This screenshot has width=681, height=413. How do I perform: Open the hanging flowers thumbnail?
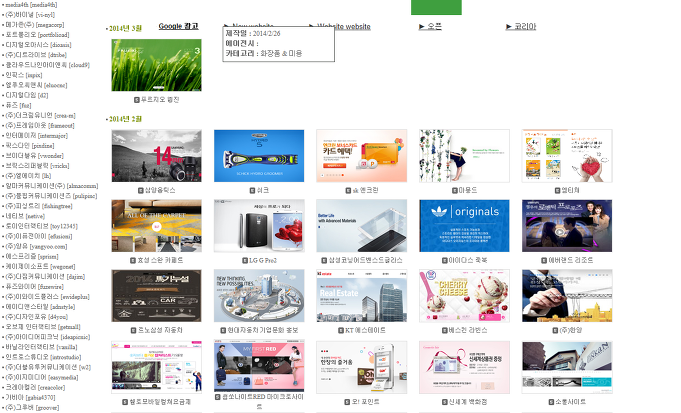click(464, 155)
